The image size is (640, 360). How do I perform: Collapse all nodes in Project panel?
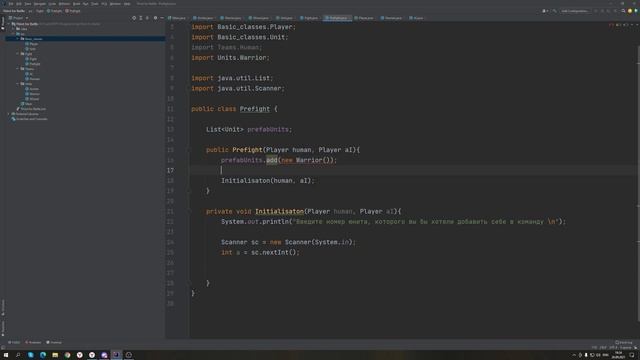pyautogui.click(x=147, y=18)
